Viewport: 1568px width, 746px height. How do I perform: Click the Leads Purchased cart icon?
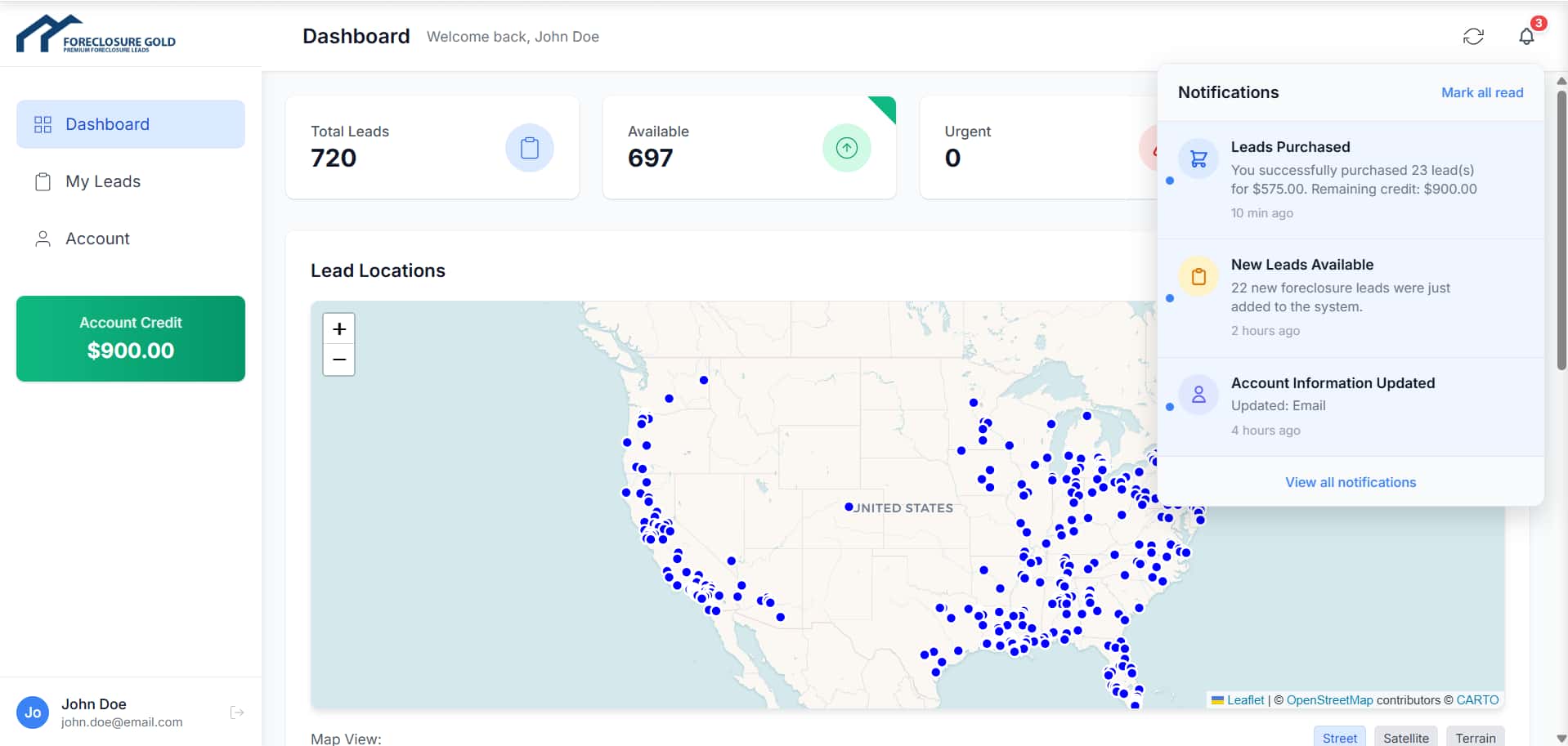[1198, 159]
